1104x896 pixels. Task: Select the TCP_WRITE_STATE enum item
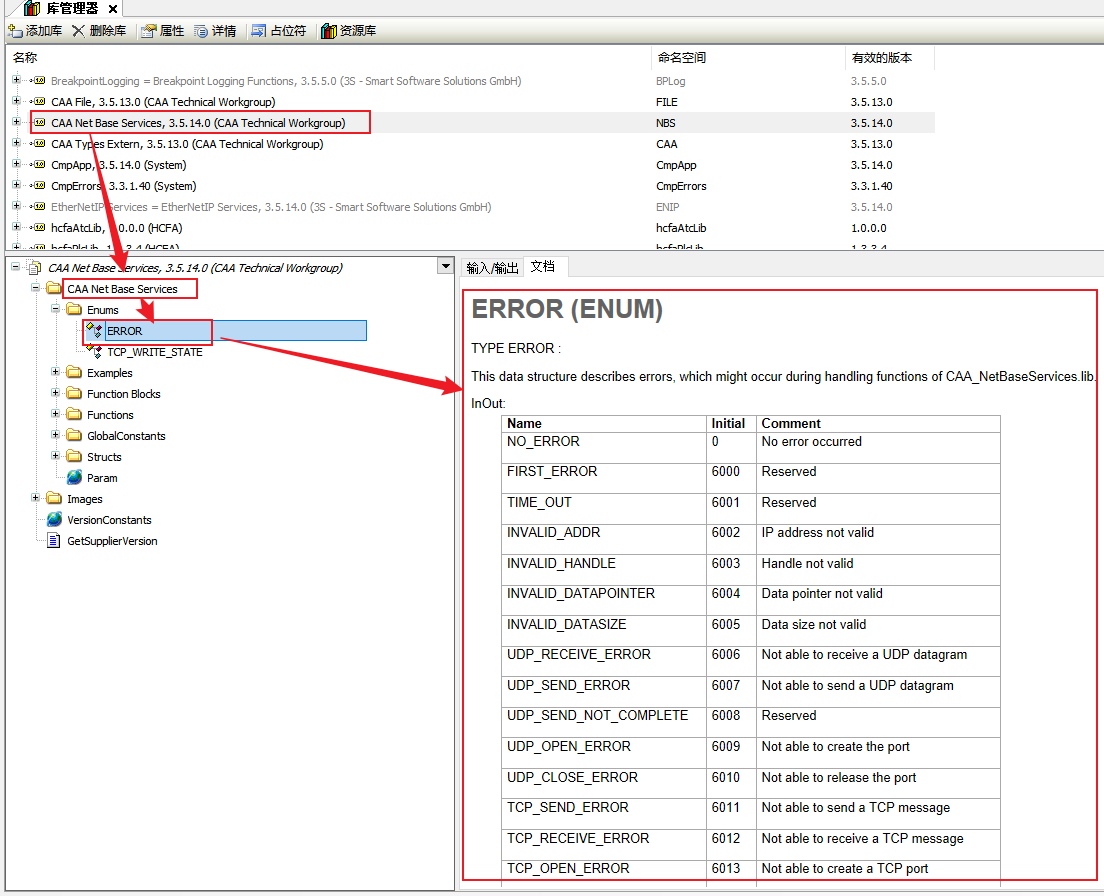point(154,352)
